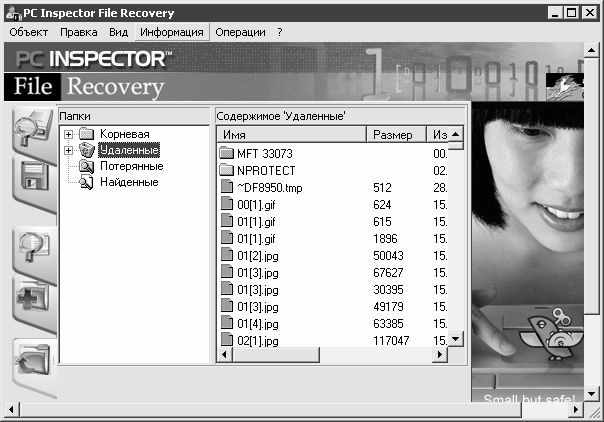
Task: Select the MFT 33073 folder
Action: [264, 153]
